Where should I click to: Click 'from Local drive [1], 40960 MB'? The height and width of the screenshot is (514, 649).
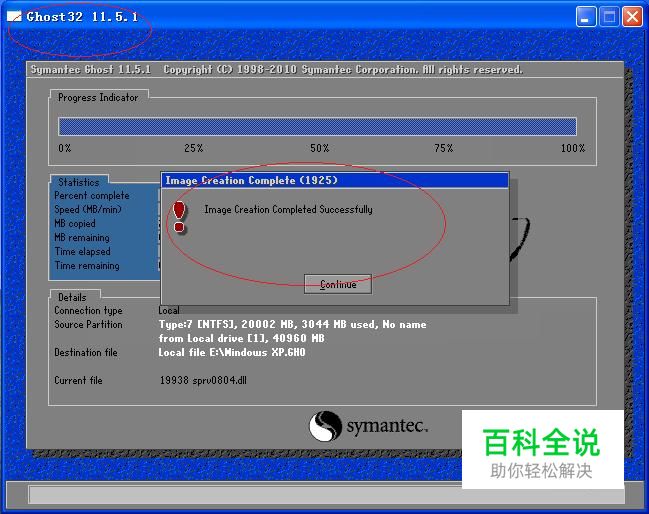[x=242, y=339]
